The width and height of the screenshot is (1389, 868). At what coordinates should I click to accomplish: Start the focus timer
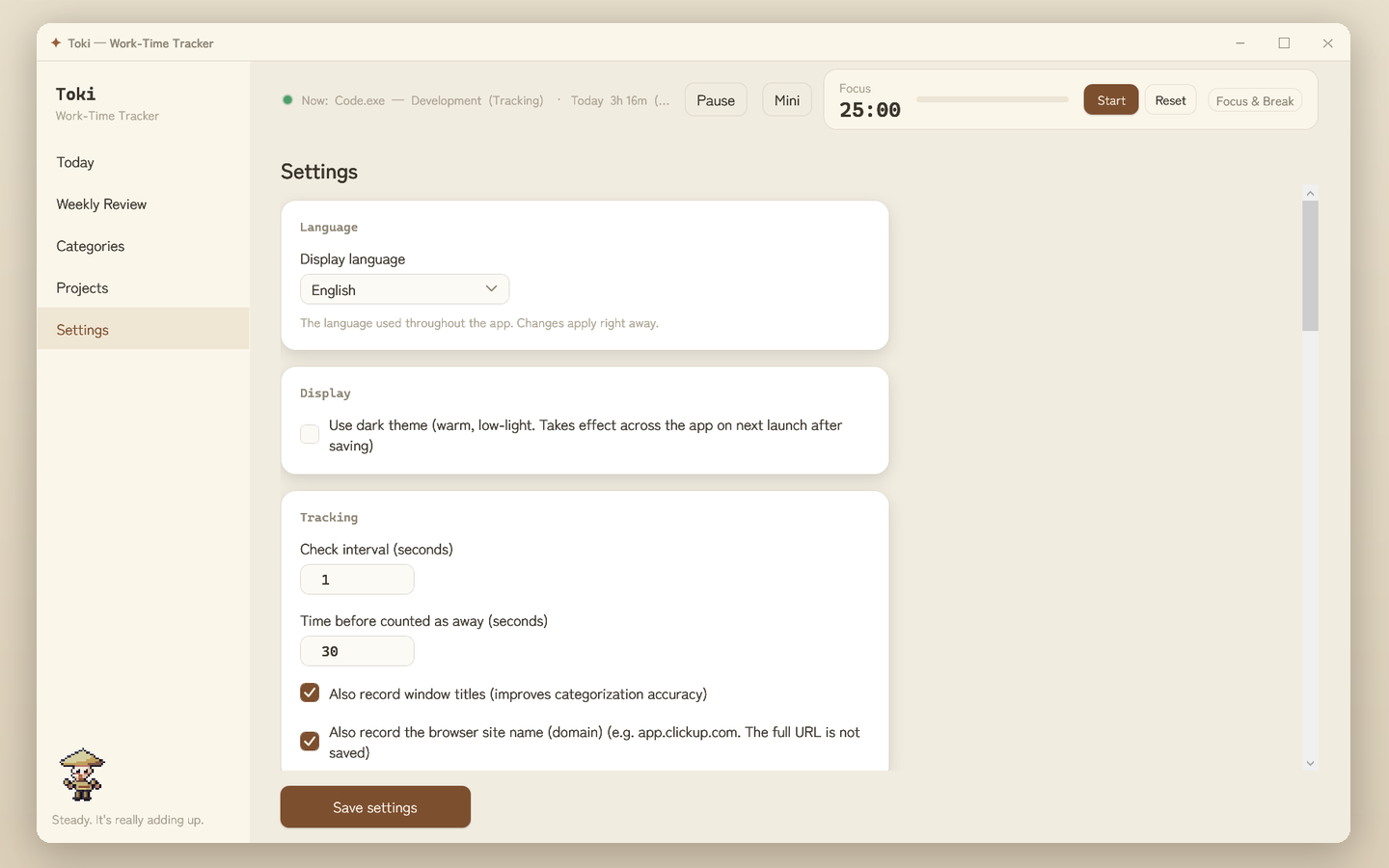pyautogui.click(x=1111, y=100)
